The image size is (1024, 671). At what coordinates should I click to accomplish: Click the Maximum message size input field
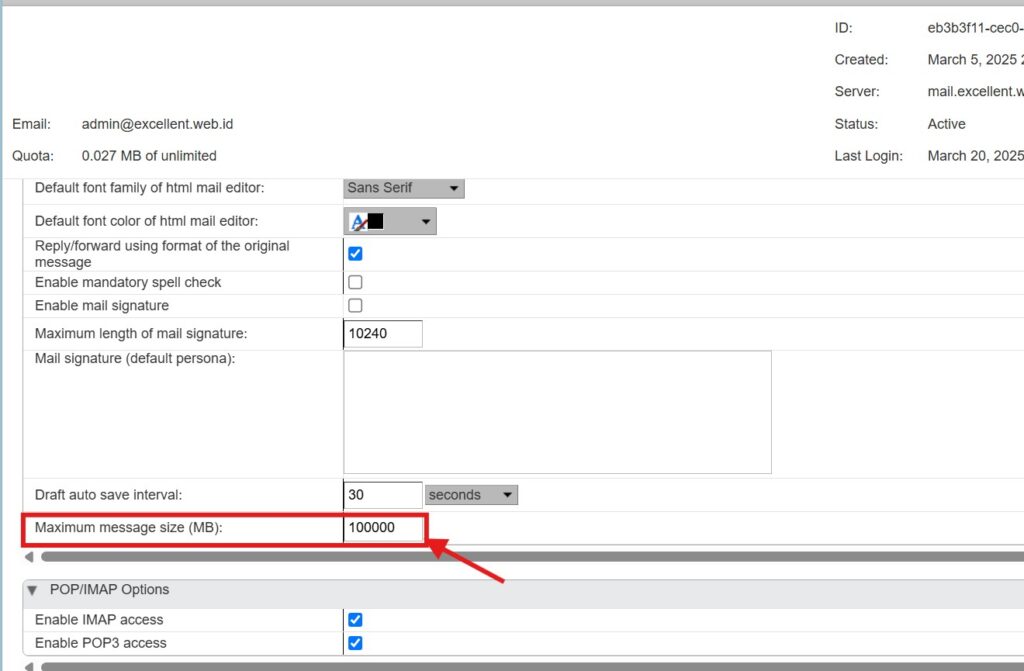pos(383,527)
